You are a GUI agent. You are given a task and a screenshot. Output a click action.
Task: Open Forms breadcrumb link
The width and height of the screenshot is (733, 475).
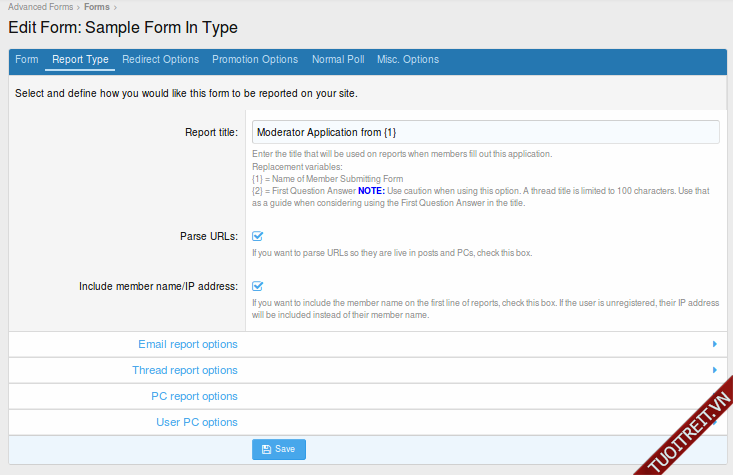[97, 6]
